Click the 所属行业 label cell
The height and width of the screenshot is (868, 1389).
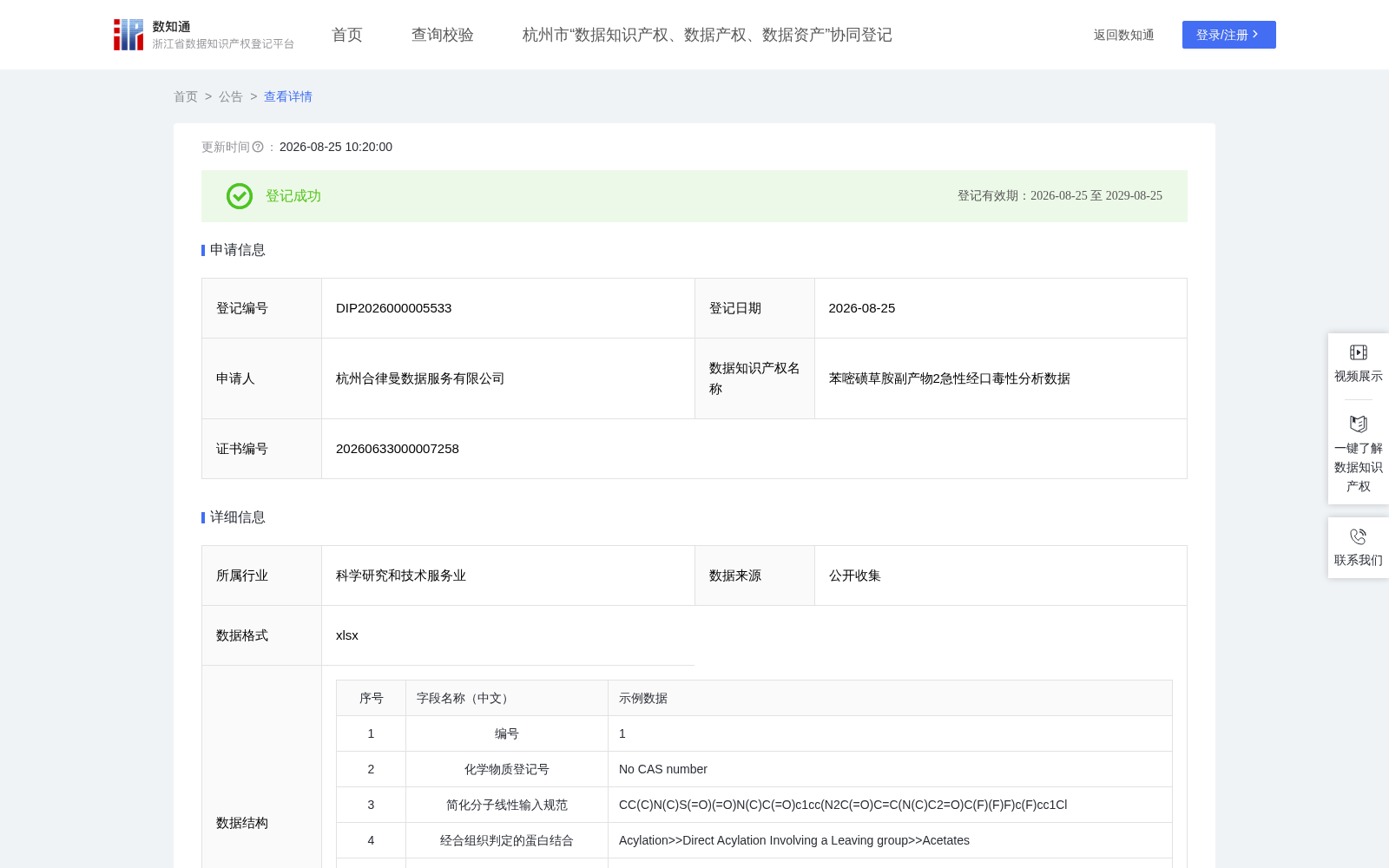pyautogui.click(x=262, y=575)
